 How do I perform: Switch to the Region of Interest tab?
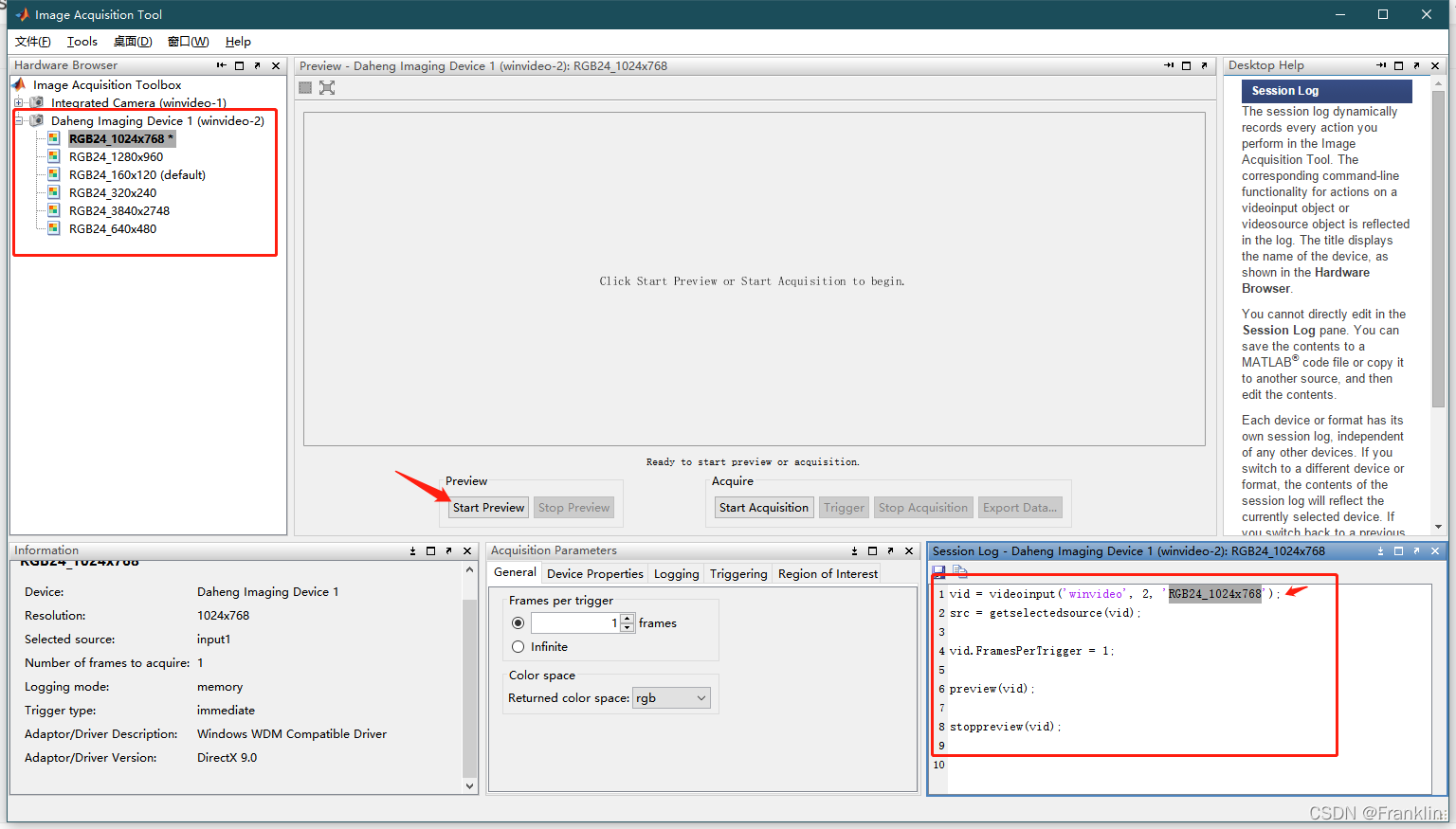[828, 573]
